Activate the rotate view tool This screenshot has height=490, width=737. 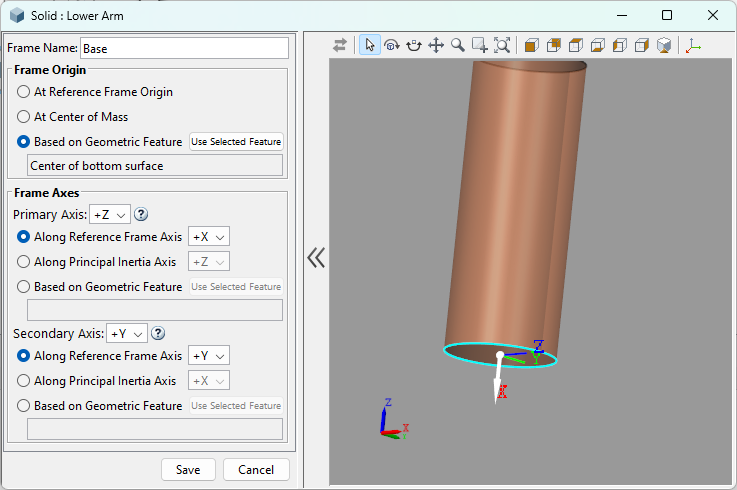[391, 45]
